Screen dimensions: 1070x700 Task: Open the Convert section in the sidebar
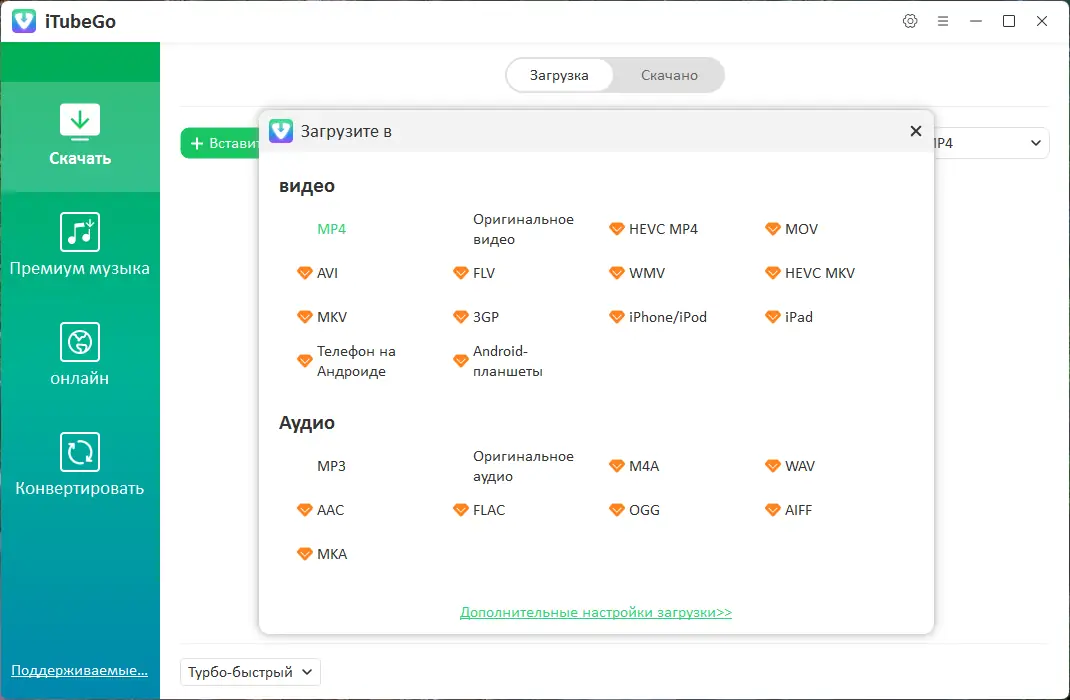click(x=80, y=465)
